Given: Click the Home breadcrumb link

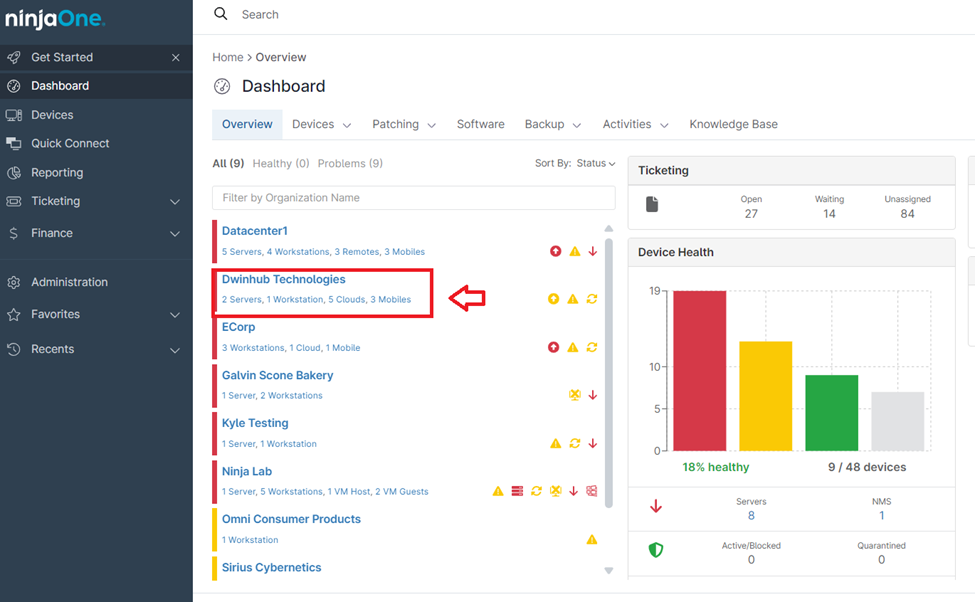Looking at the screenshot, I should pos(227,58).
